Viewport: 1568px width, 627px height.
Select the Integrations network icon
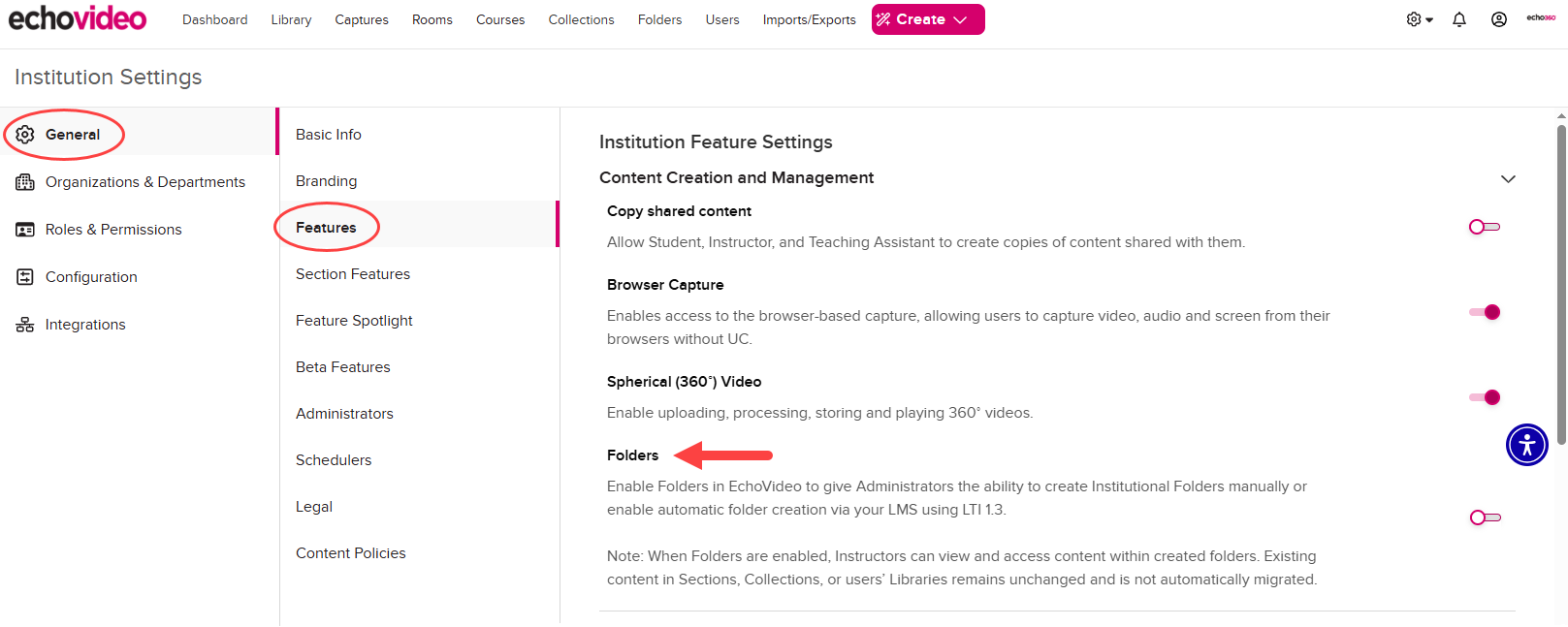pyautogui.click(x=24, y=324)
